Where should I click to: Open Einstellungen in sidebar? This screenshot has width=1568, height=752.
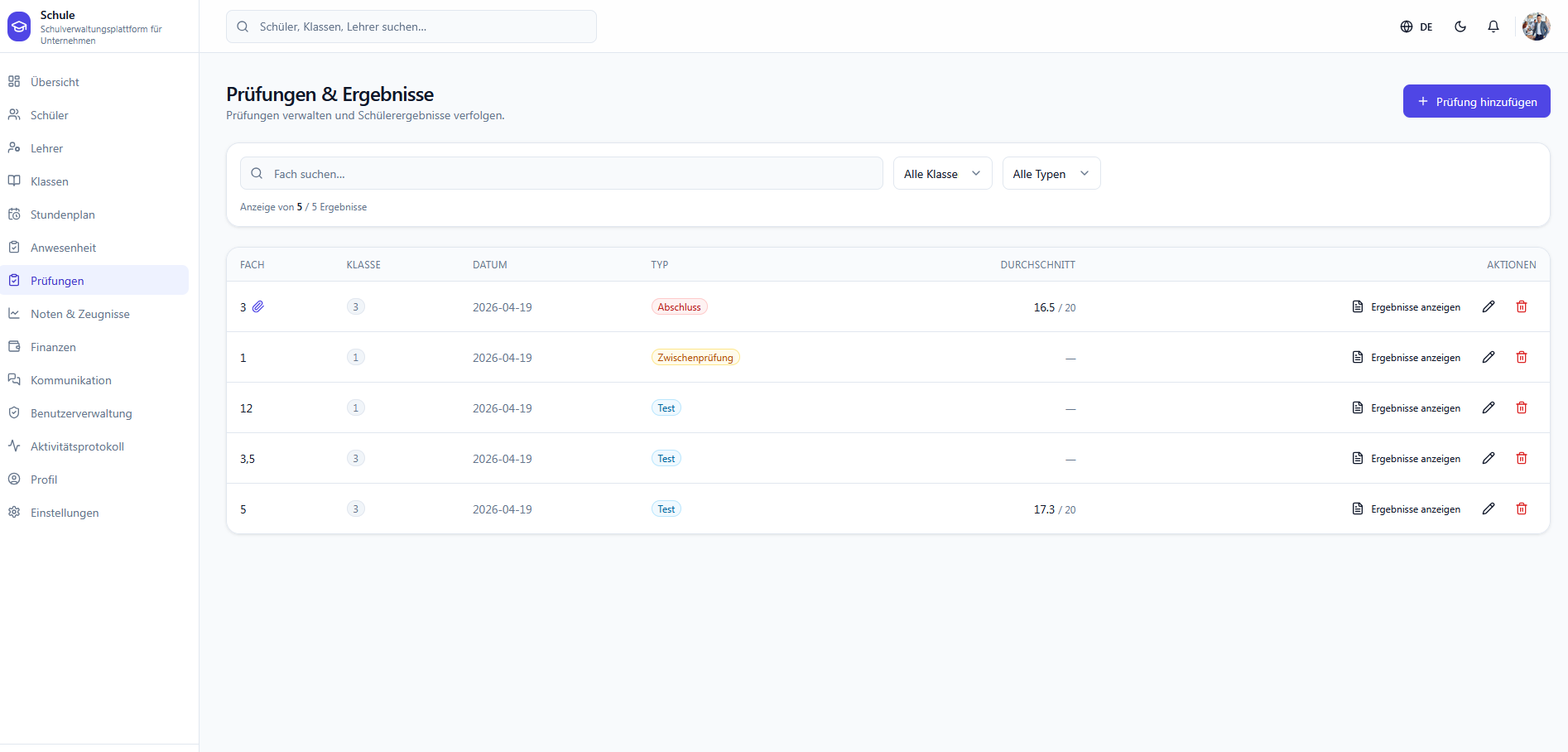94,513
